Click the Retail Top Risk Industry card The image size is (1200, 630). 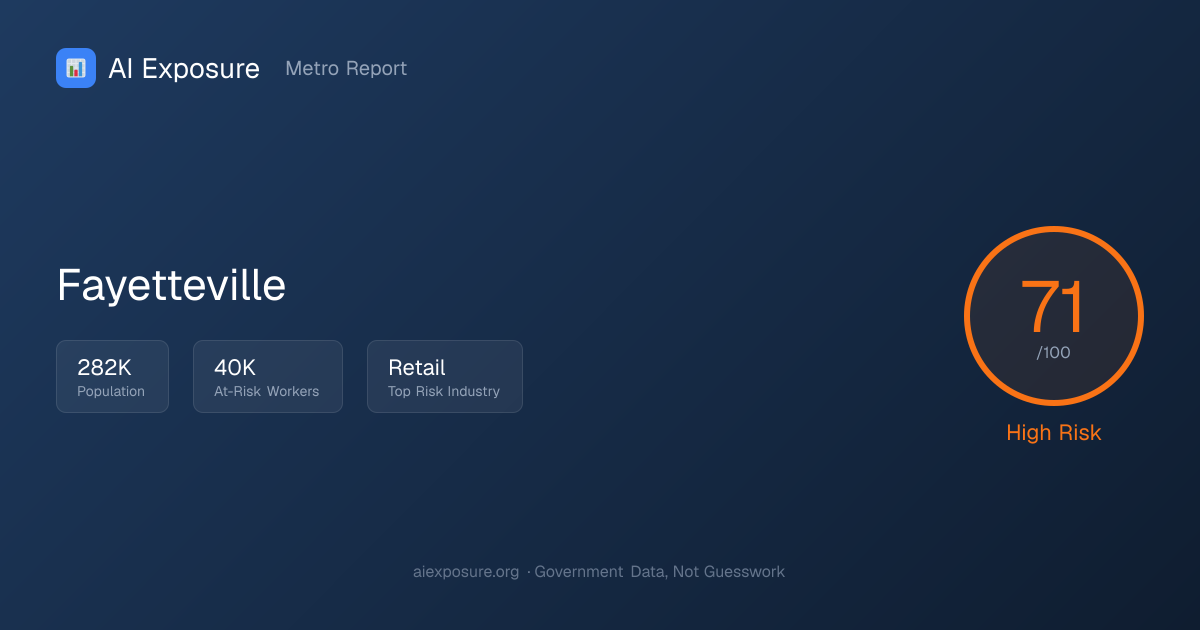[445, 376]
